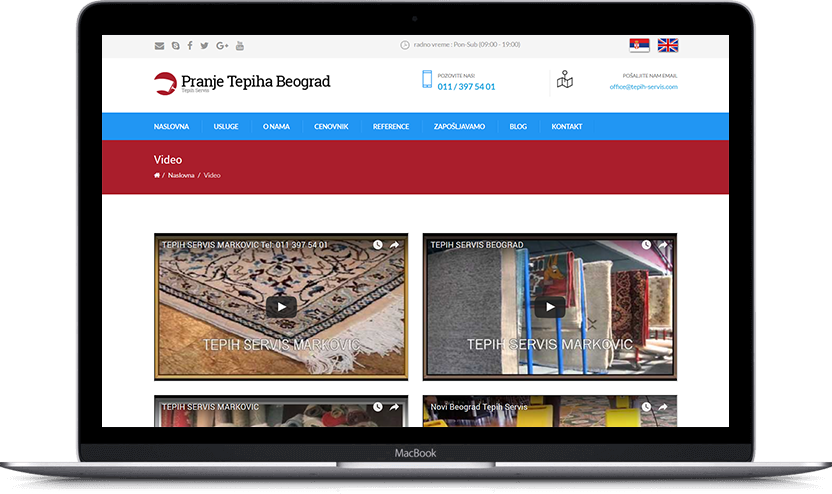Click the office@tepih-servis.com email link
Viewport: 832px width, 494px height.
tap(643, 87)
